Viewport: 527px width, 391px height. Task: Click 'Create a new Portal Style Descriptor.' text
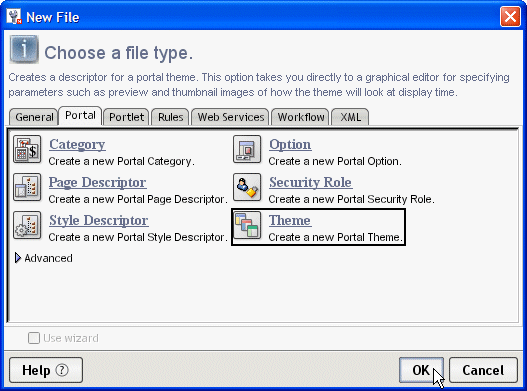click(x=138, y=237)
